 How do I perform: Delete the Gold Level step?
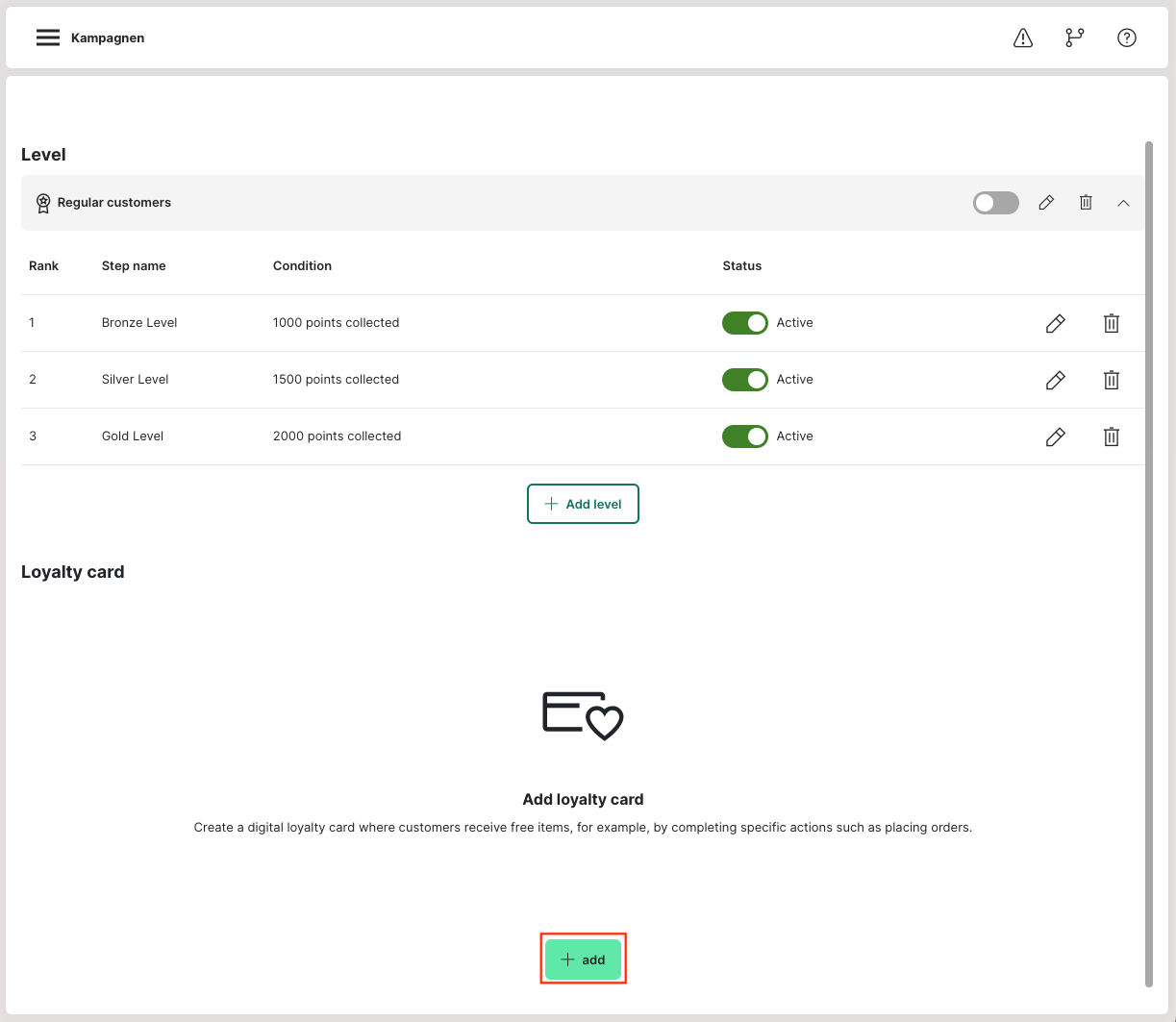(x=1112, y=436)
